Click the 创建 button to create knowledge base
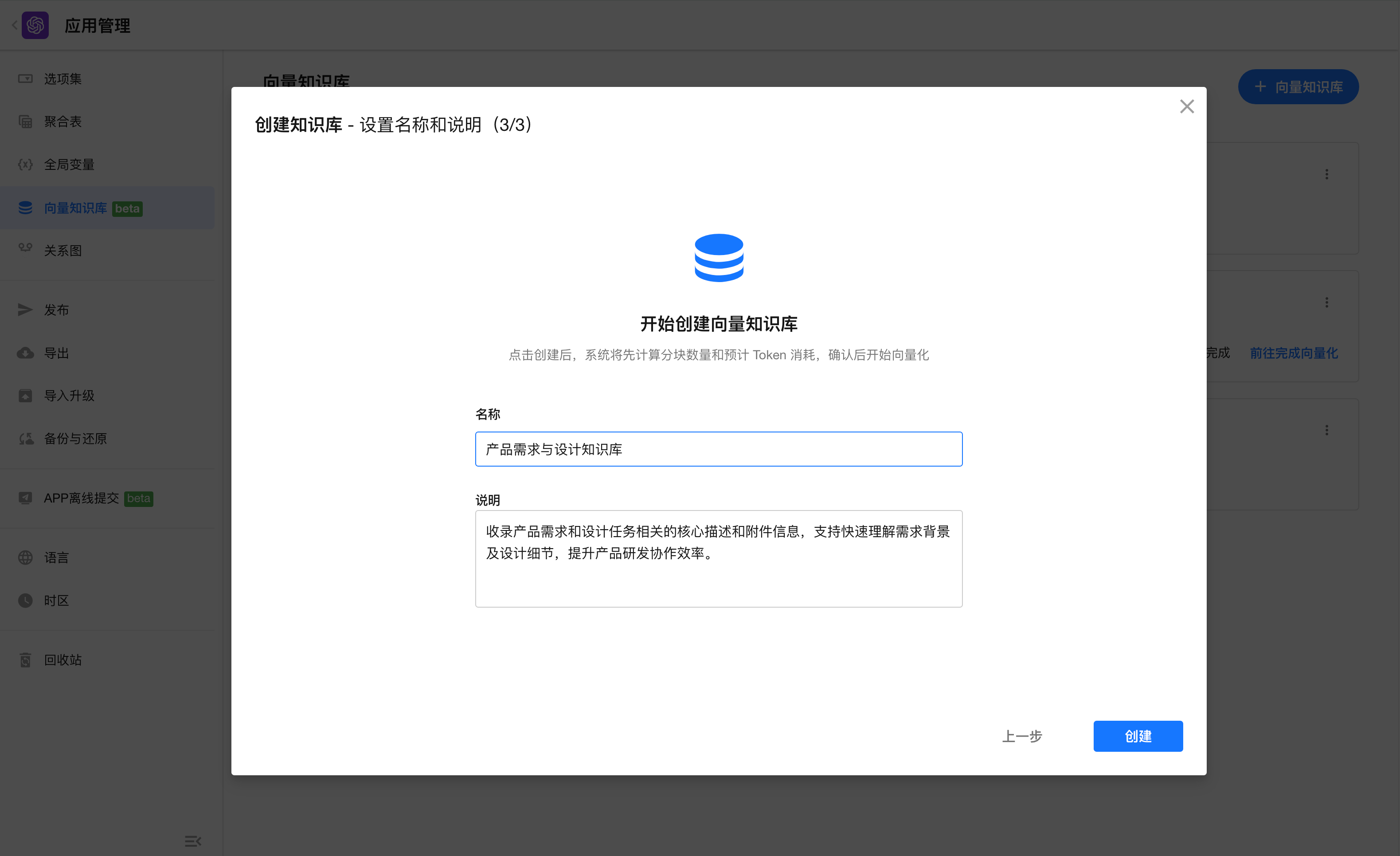The width and height of the screenshot is (1400, 856). click(x=1138, y=736)
